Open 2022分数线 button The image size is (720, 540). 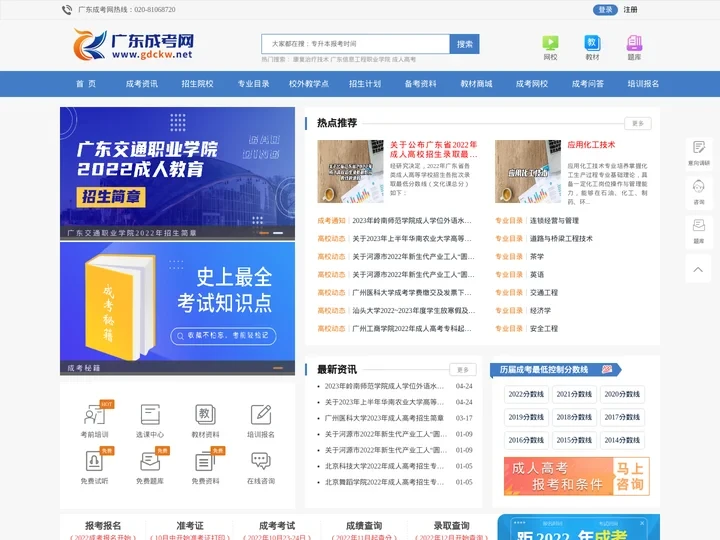pyautogui.click(x=526, y=394)
